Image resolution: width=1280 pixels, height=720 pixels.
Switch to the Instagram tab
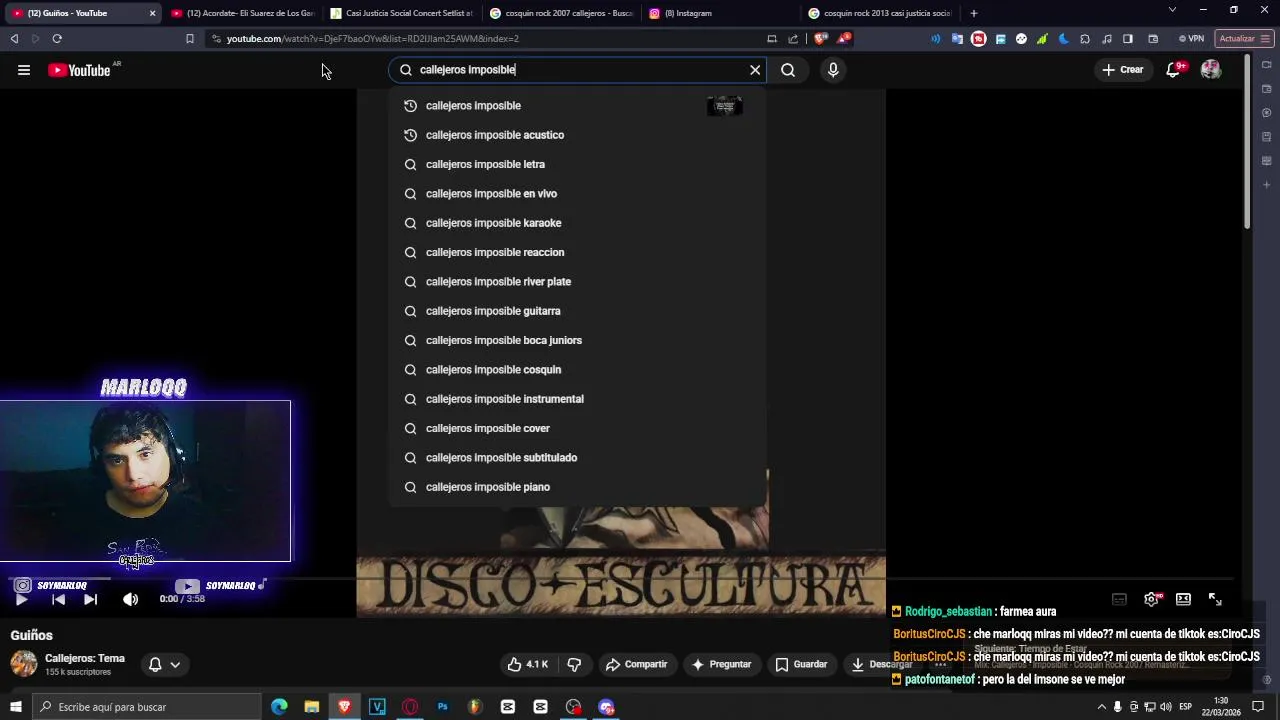click(720, 13)
